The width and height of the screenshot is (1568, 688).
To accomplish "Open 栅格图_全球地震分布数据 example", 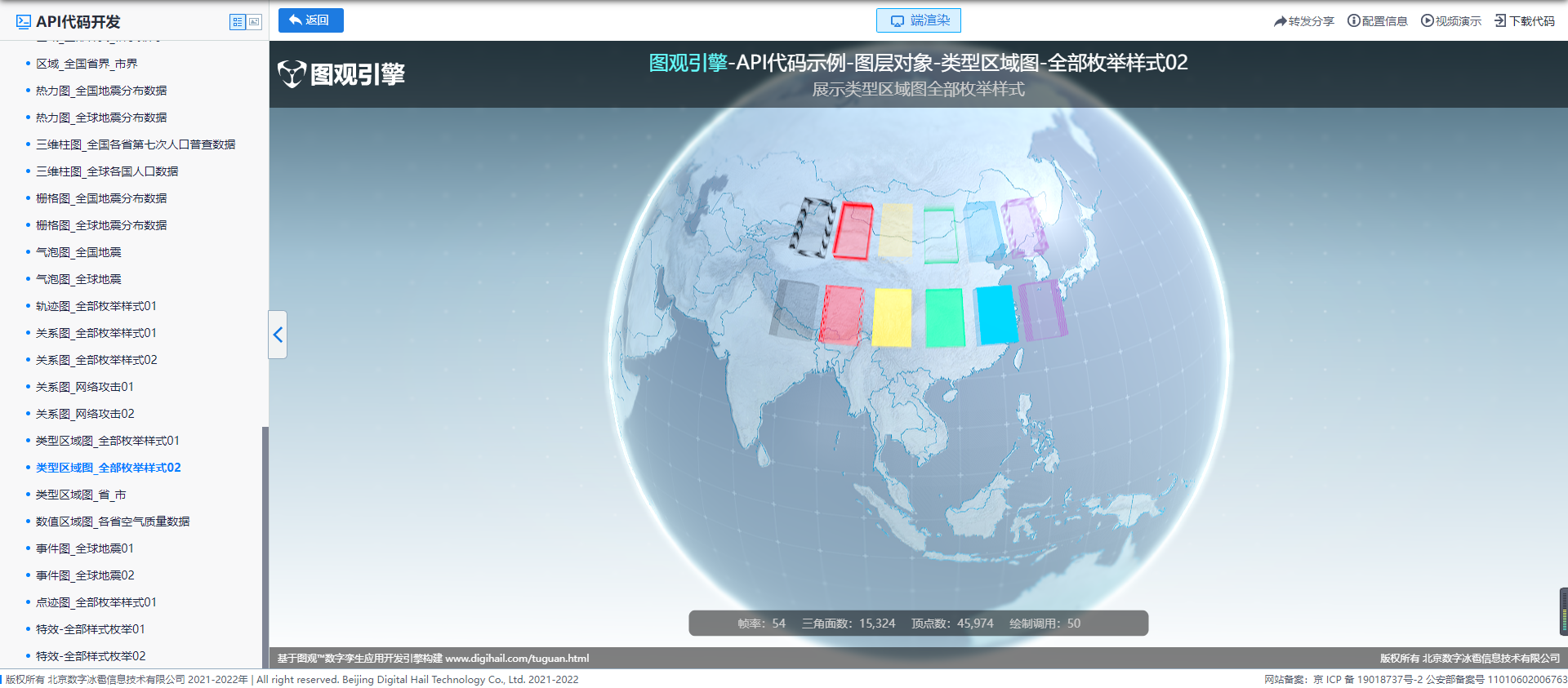I will click(101, 225).
